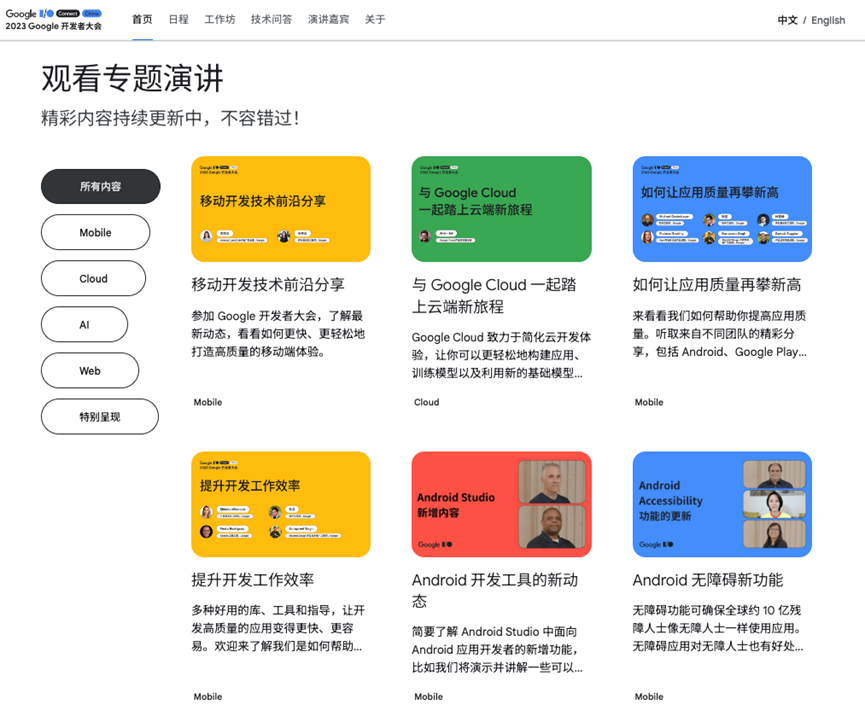Viewport: 865px width, 728px height.
Task: Click the Mobile tag under 如何让应用质量再攀新高
Action: pyautogui.click(x=649, y=402)
